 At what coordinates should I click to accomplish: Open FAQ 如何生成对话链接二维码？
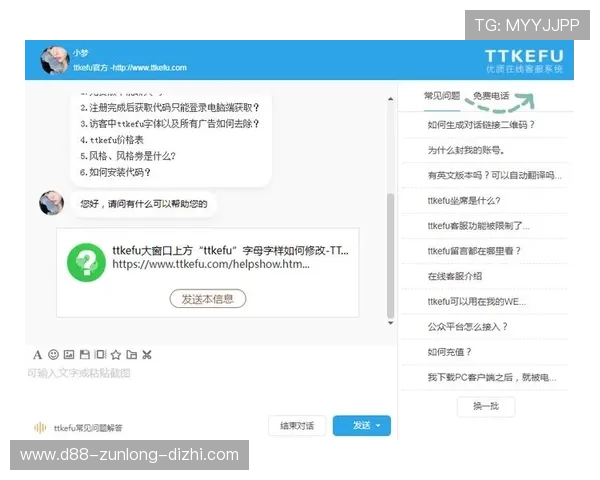pyautogui.click(x=481, y=125)
